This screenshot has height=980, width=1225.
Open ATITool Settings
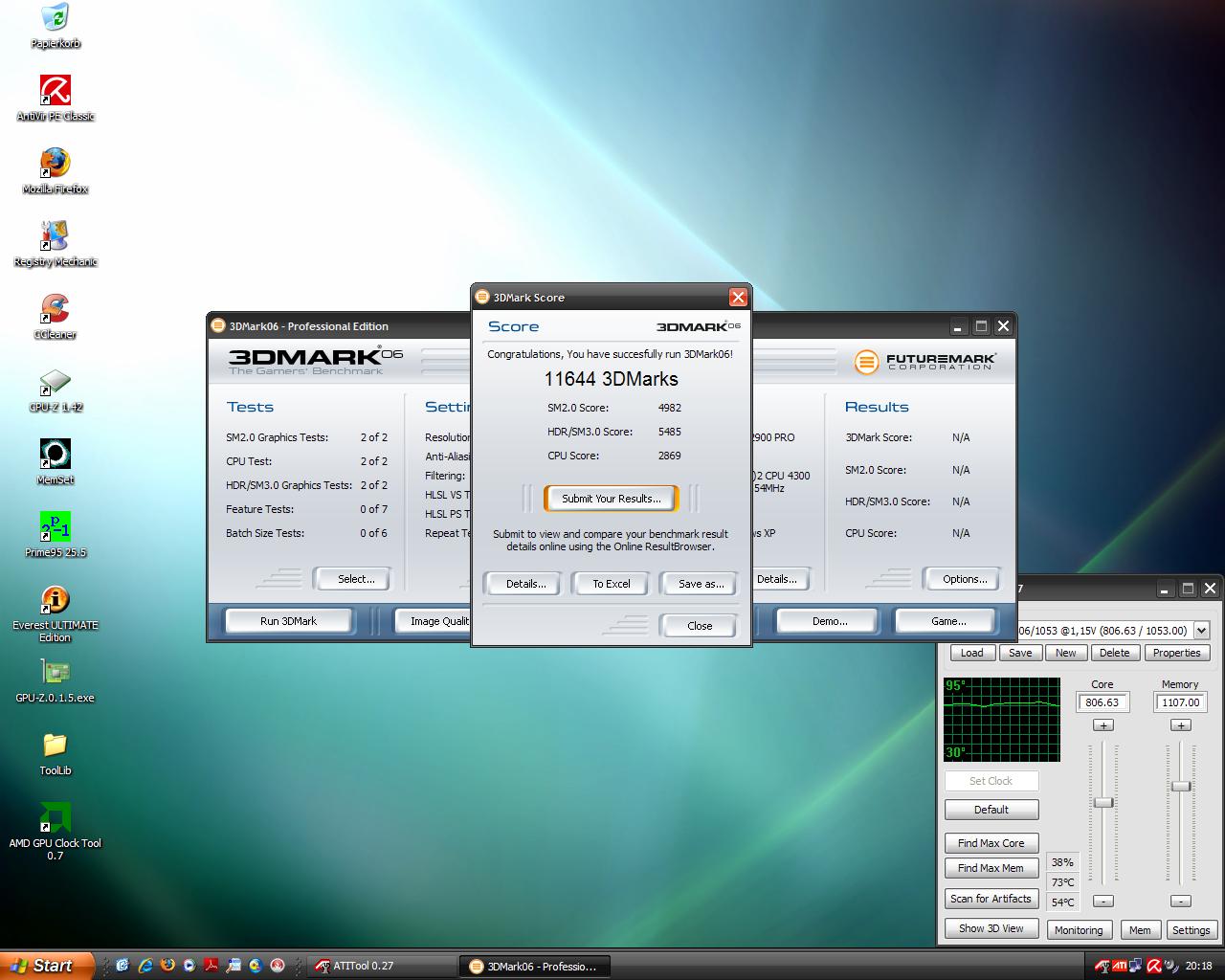(x=1191, y=930)
